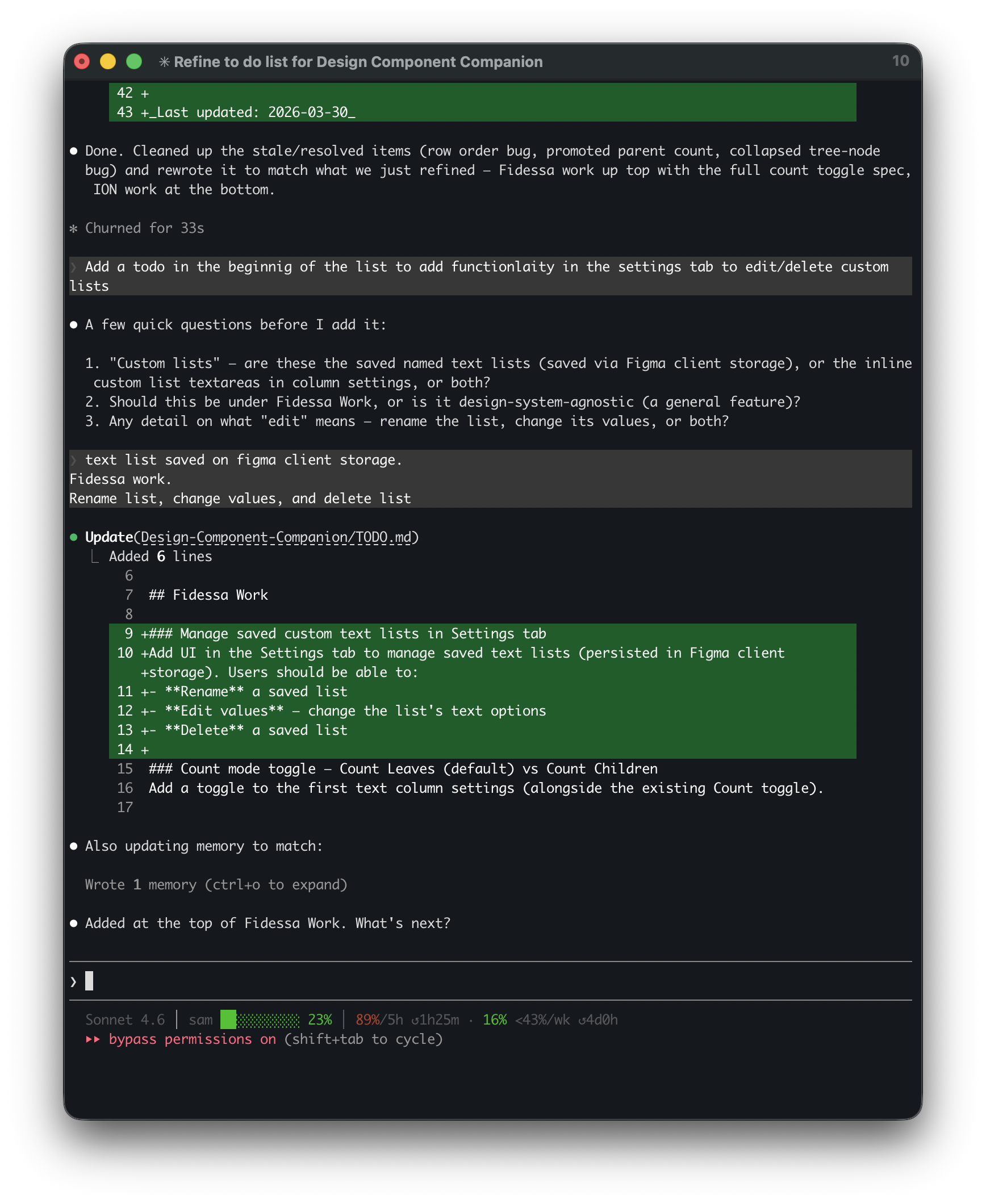The image size is (986, 1204).
Task: Toggle the sam account indicator in the status bar
Action: pyautogui.click(x=202, y=1019)
